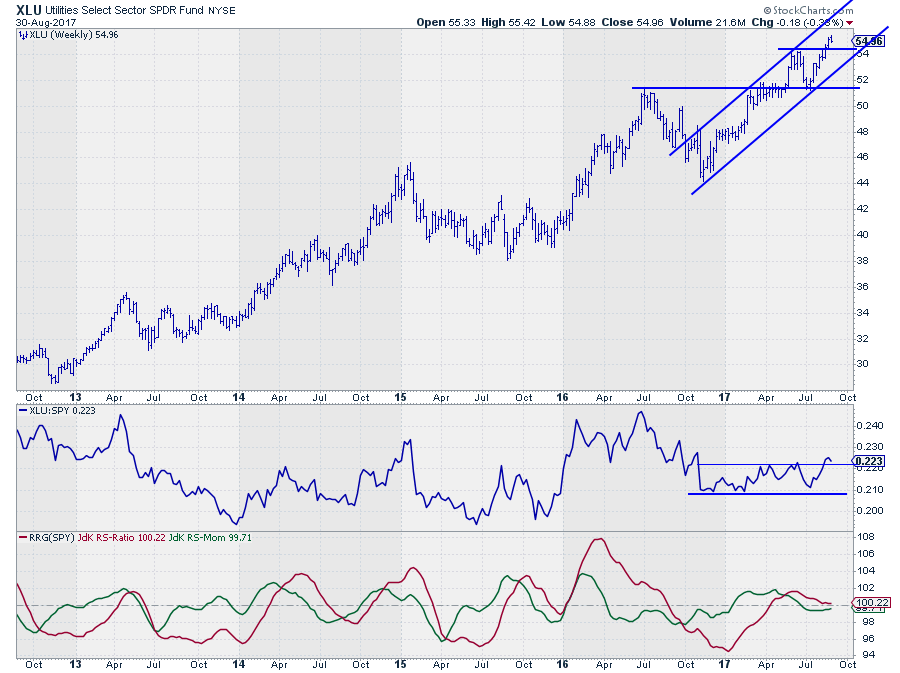Click the 0.240 ratio axis label
The height and width of the screenshot is (673, 900).
pos(870,426)
